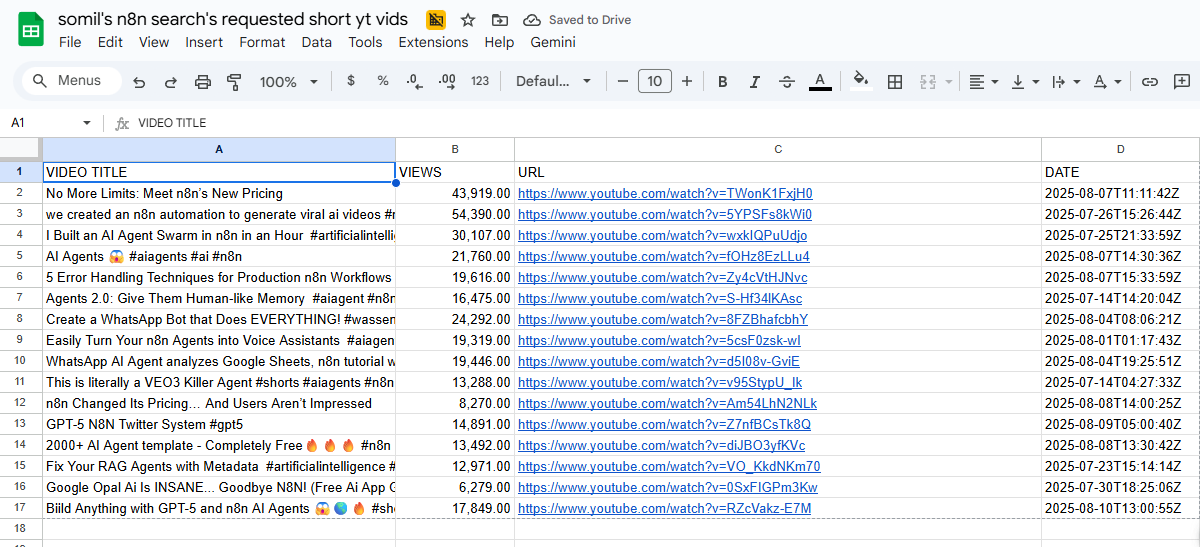Open the Extensions menu
Viewport: 1200px width, 547px height.
coord(433,42)
